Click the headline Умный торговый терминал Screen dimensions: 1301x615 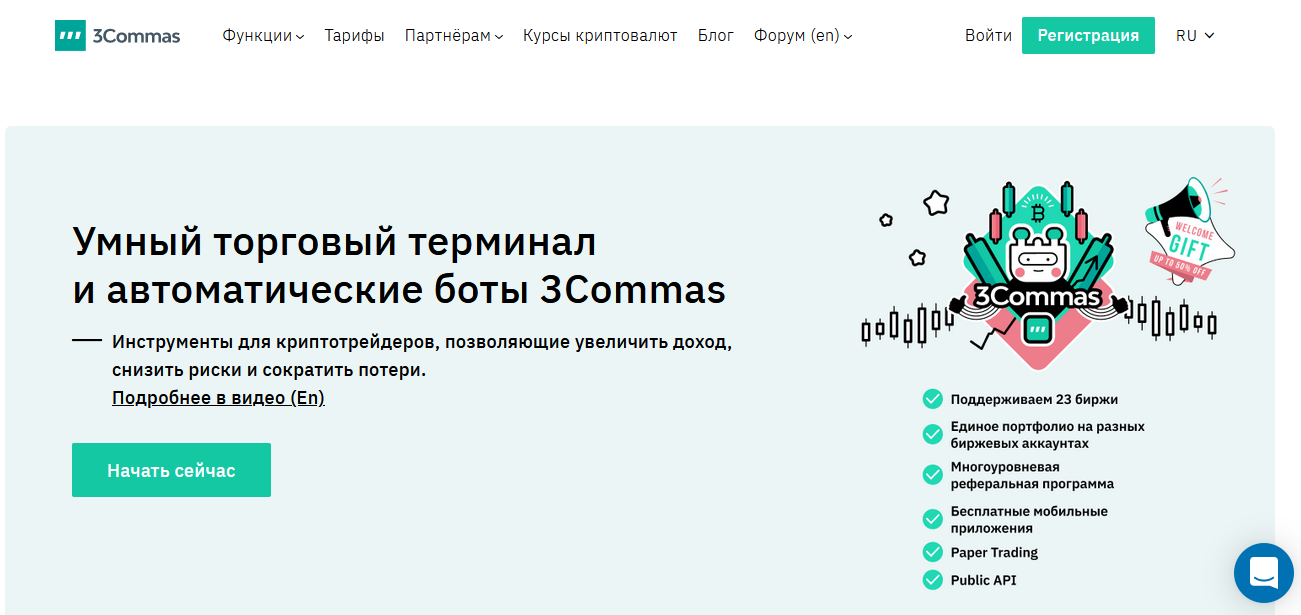334,241
